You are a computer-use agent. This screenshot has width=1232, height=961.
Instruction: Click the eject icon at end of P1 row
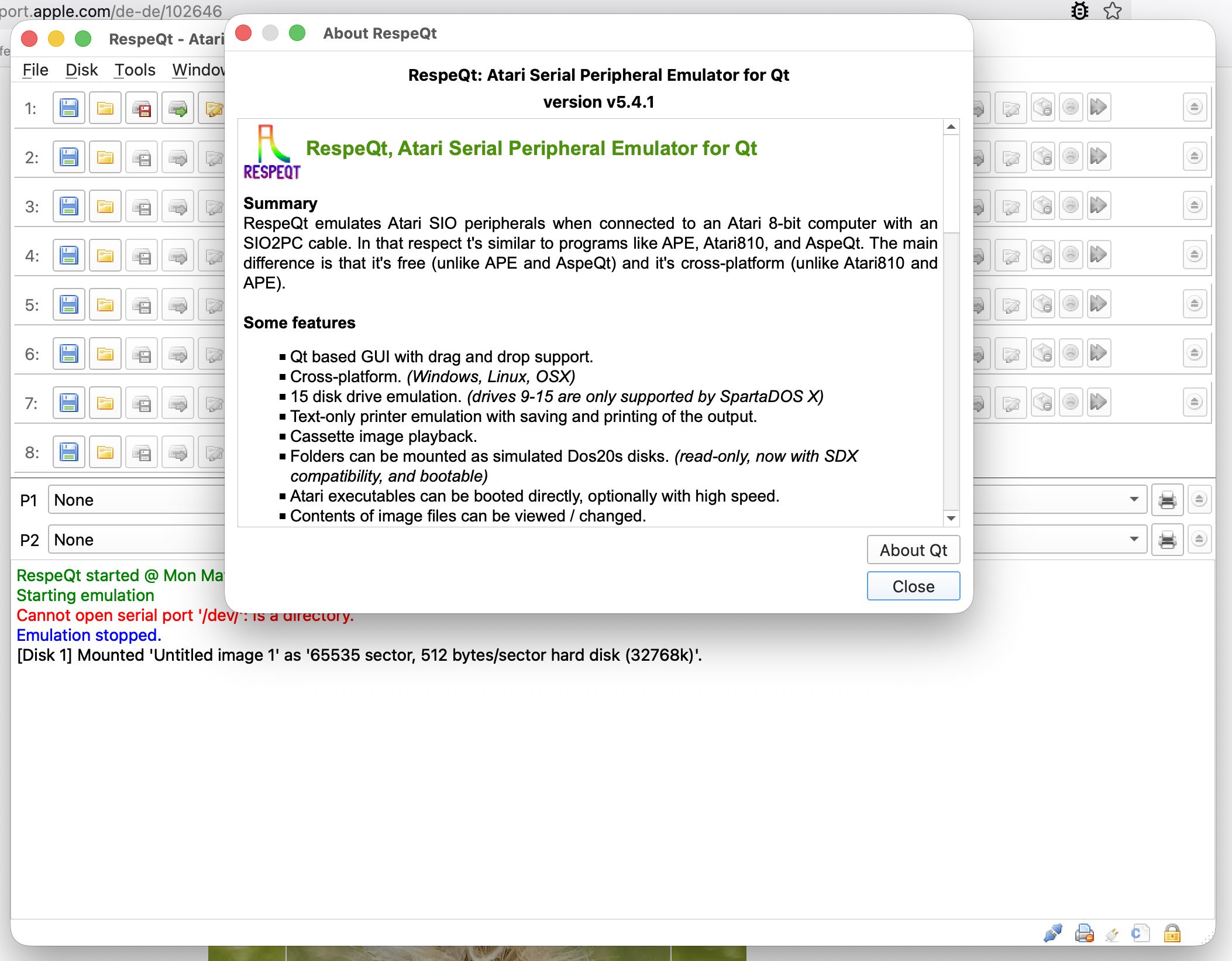pyautogui.click(x=1199, y=500)
